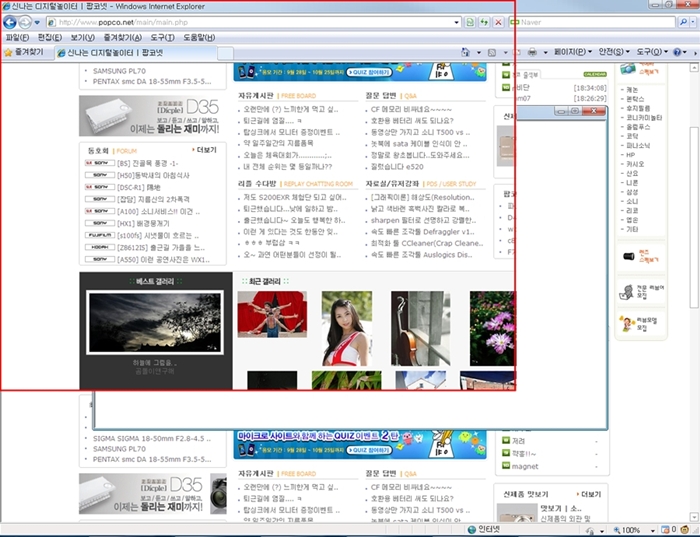This screenshot has width=700, height=537.
Task: Open post 속도 빠른 조각틀 Defraggler v1..
Action: [422, 232]
